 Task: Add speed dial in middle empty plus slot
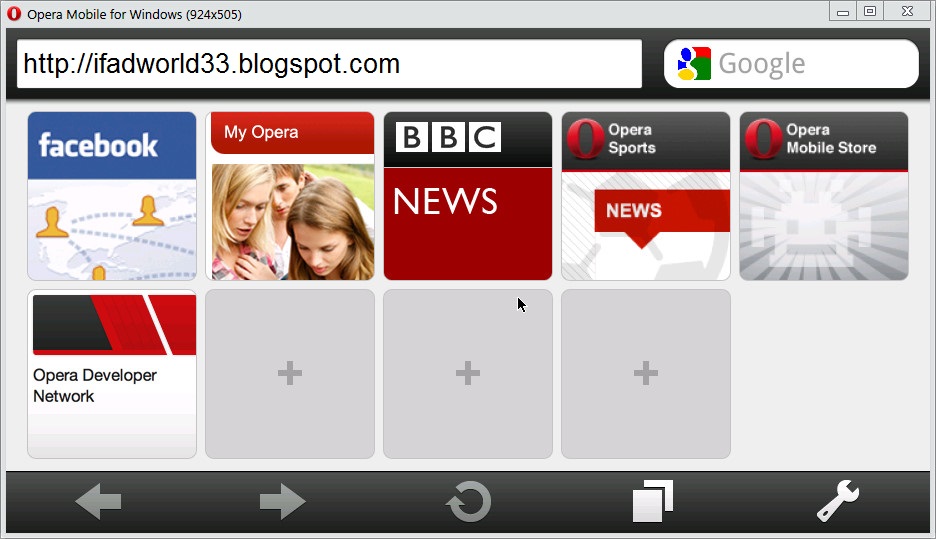pyautogui.click(x=468, y=374)
